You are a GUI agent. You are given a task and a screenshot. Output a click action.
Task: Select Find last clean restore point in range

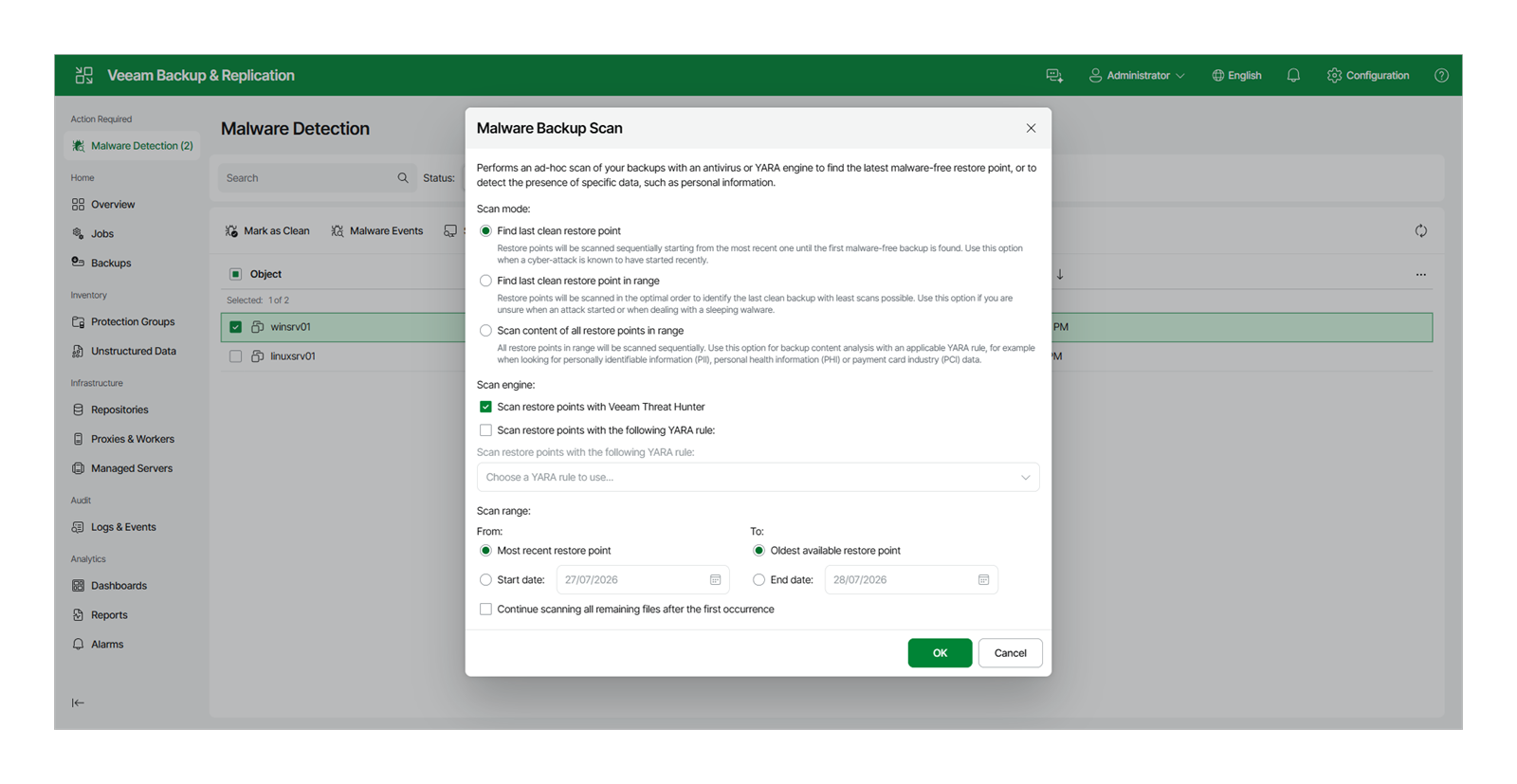[x=485, y=281]
